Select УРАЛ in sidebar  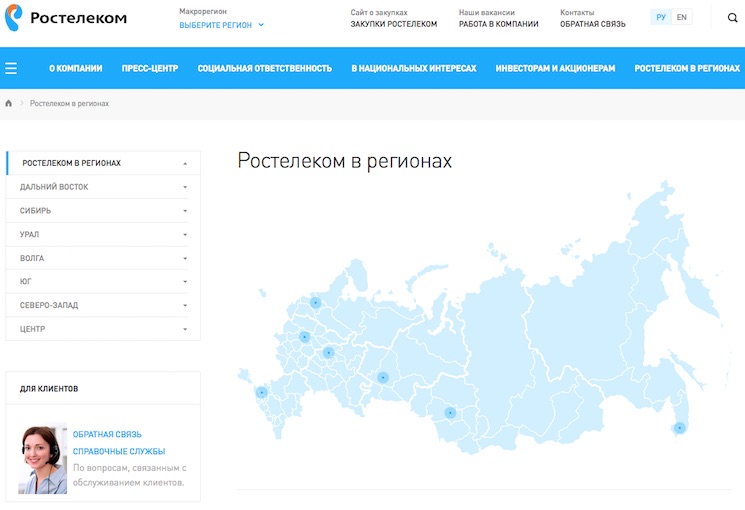29,234
